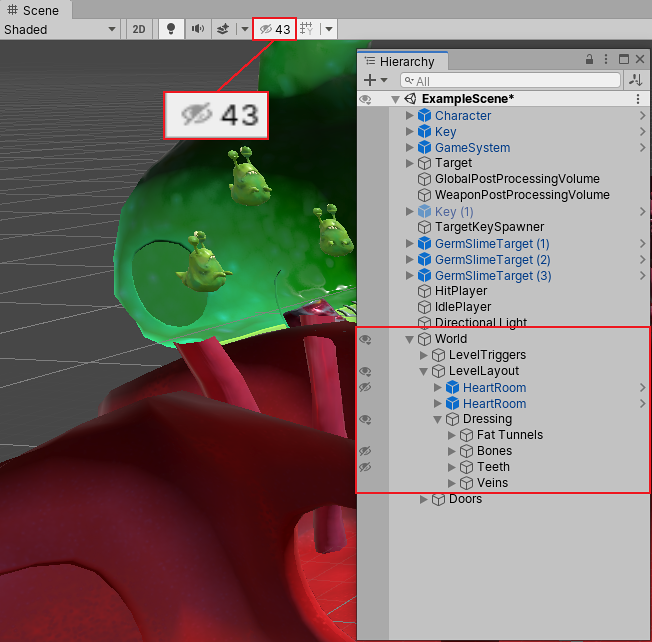Open grid options dropdown arrow

(x=329, y=29)
